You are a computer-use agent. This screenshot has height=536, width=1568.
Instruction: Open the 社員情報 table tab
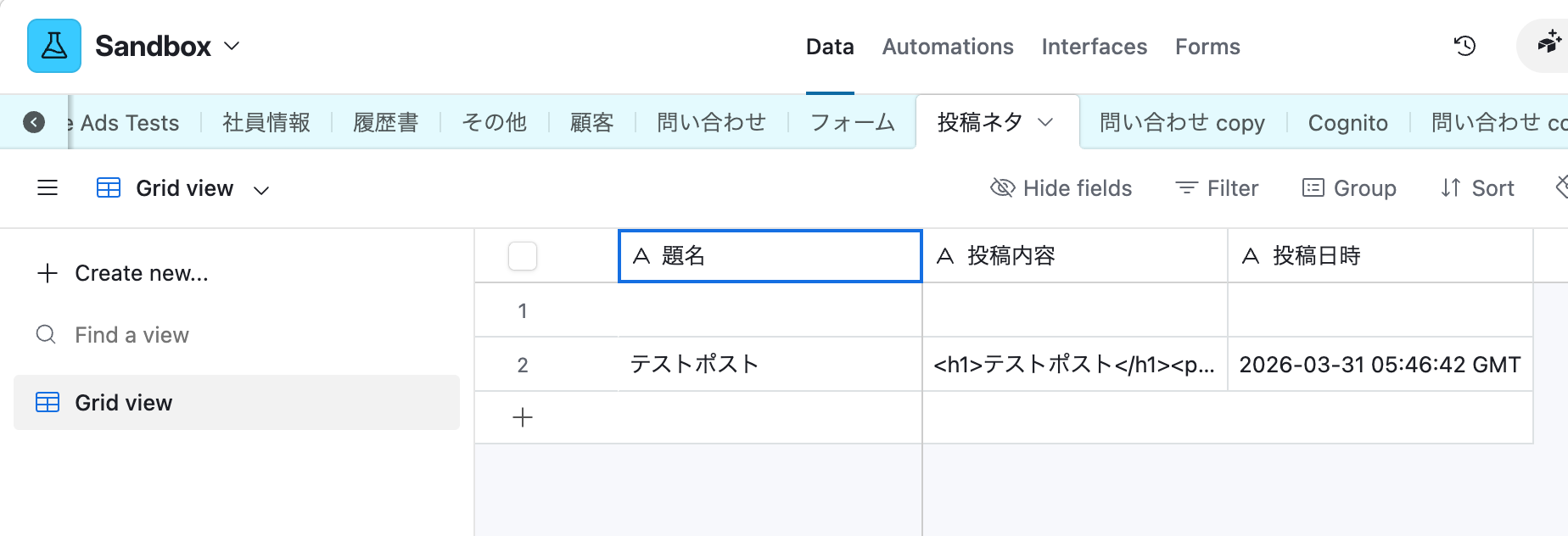coord(266,123)
